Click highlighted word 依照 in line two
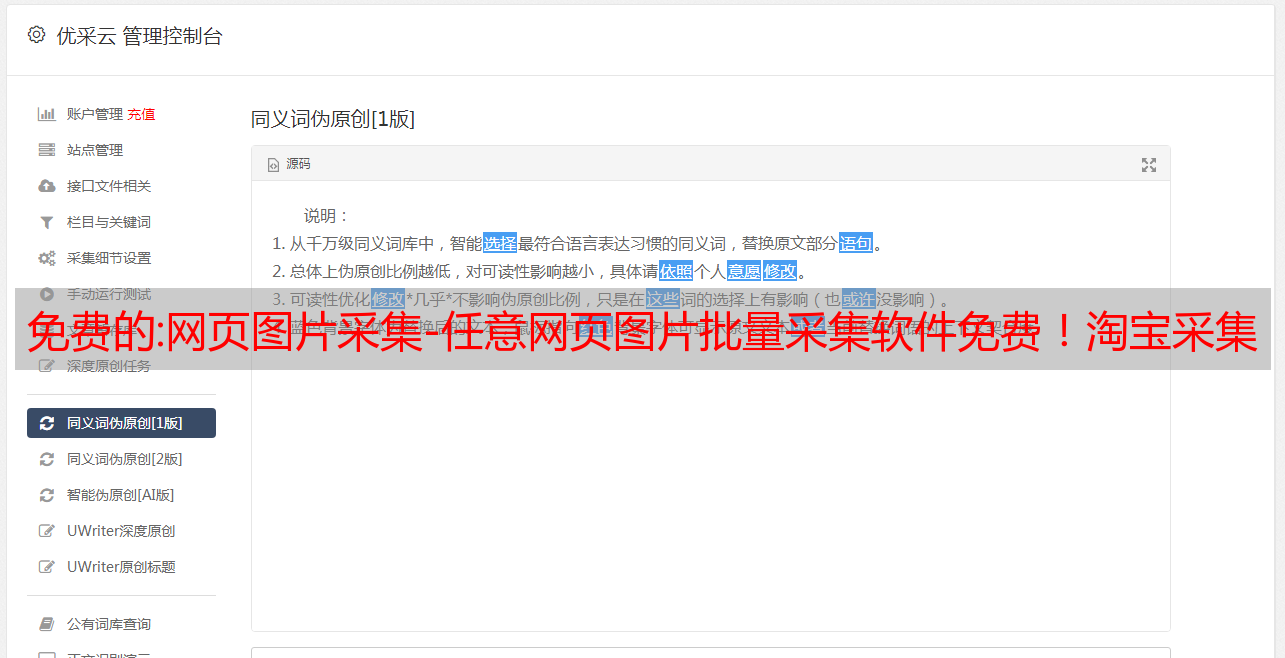The image size is (1285, 658). [x=676, y=271]
